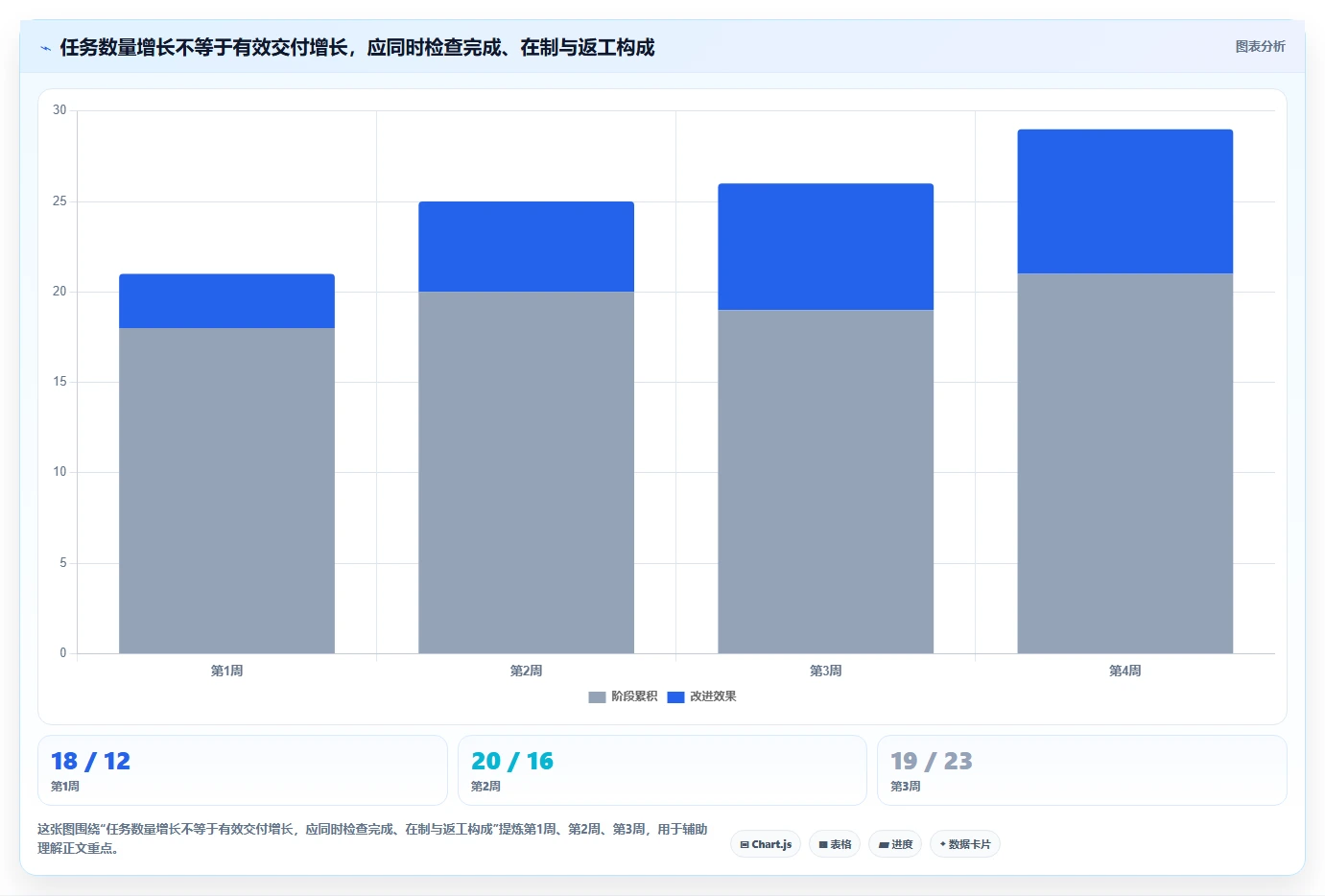Click the 20 / 16 data card value
This screenshot has width=1325, height=896.
click(512, 762)
